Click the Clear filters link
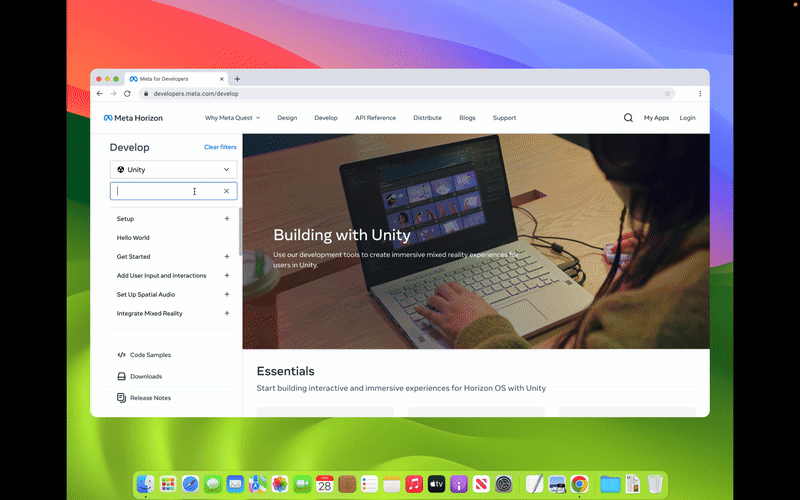The image size is (800, 500). 220,147
